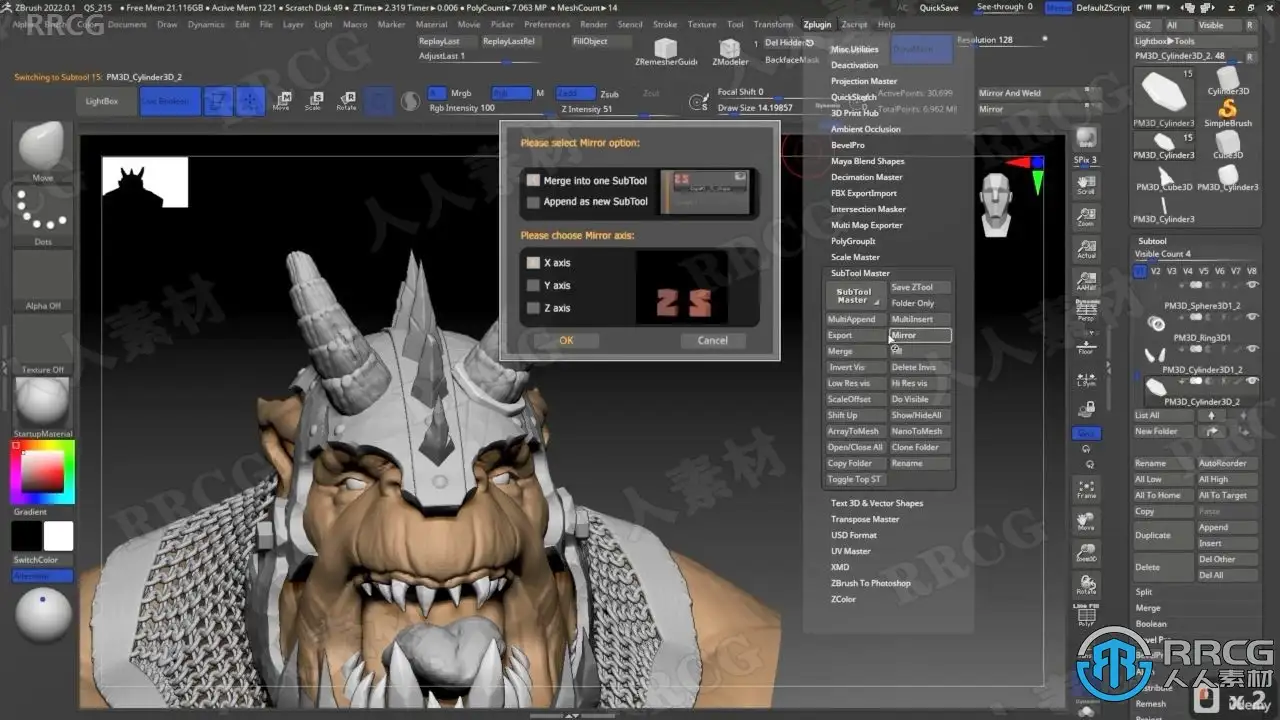Tick the Z axis checkbox
Screen dimensions: 1280x720
(x=534, y=308)
